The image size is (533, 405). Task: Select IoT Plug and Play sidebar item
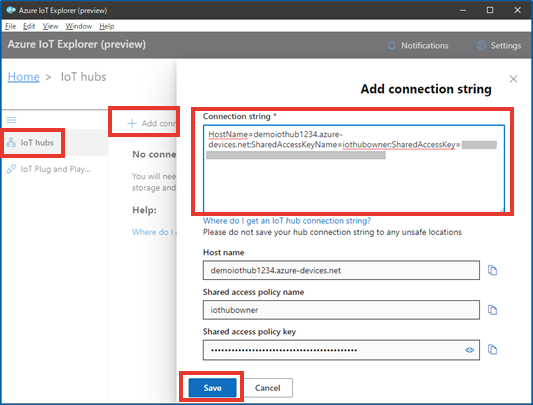point(49,169)
